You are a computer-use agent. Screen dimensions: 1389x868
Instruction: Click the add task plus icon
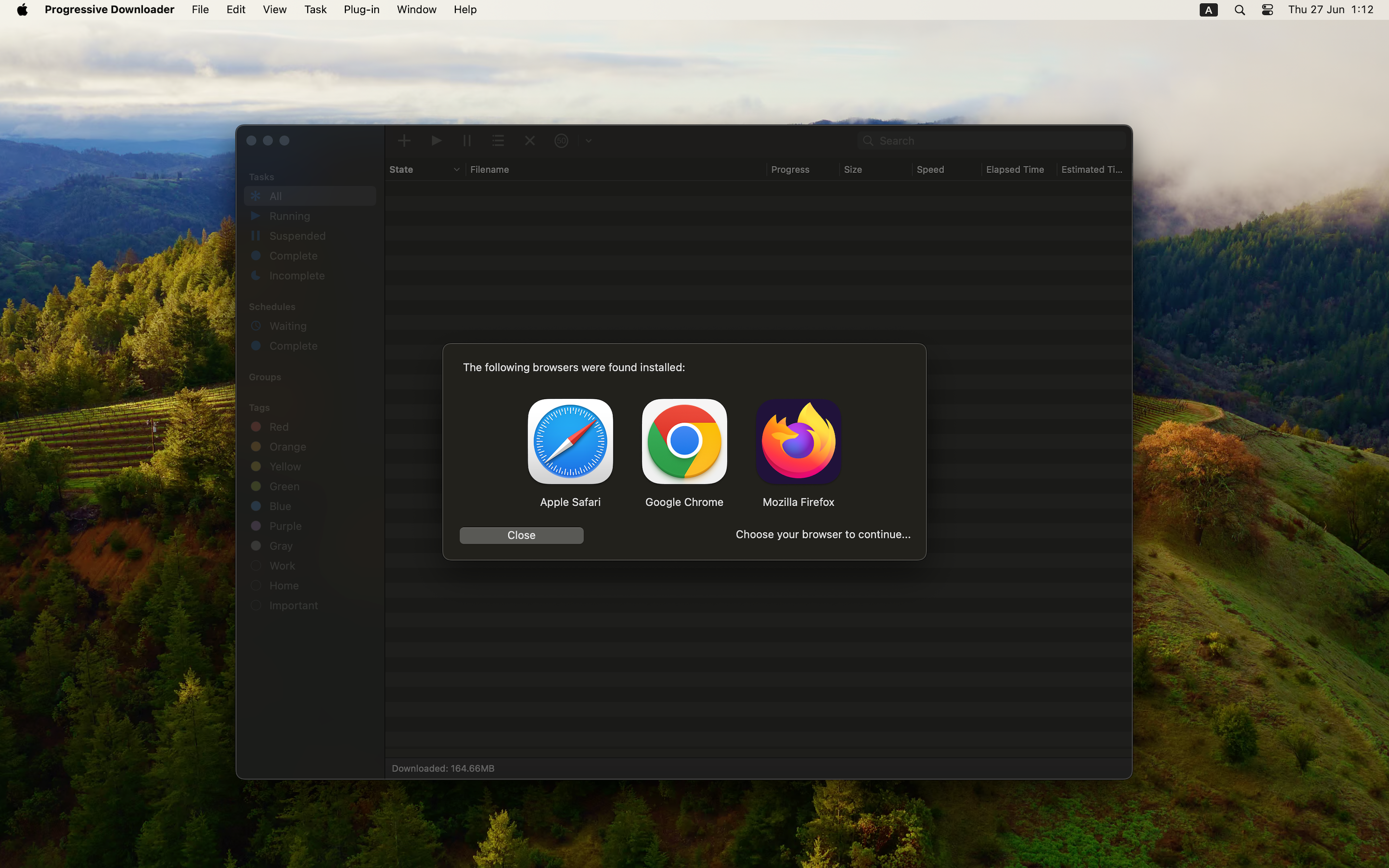404,141
